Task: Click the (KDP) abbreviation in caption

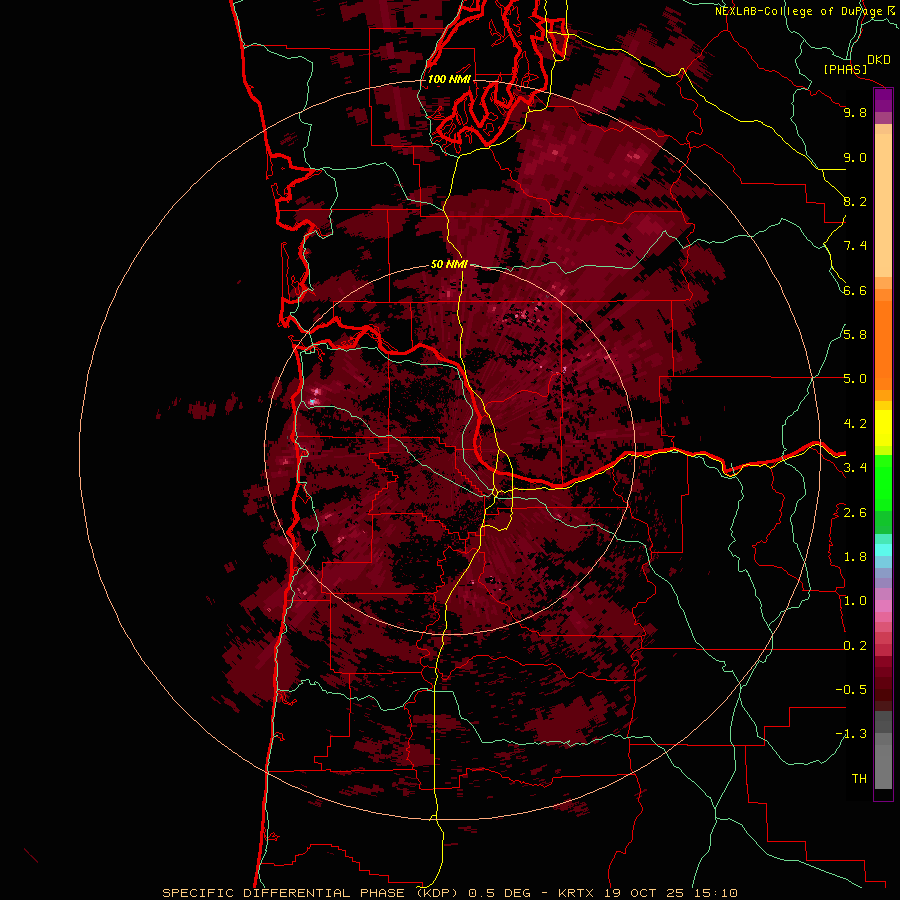Action: click(439, 893)
